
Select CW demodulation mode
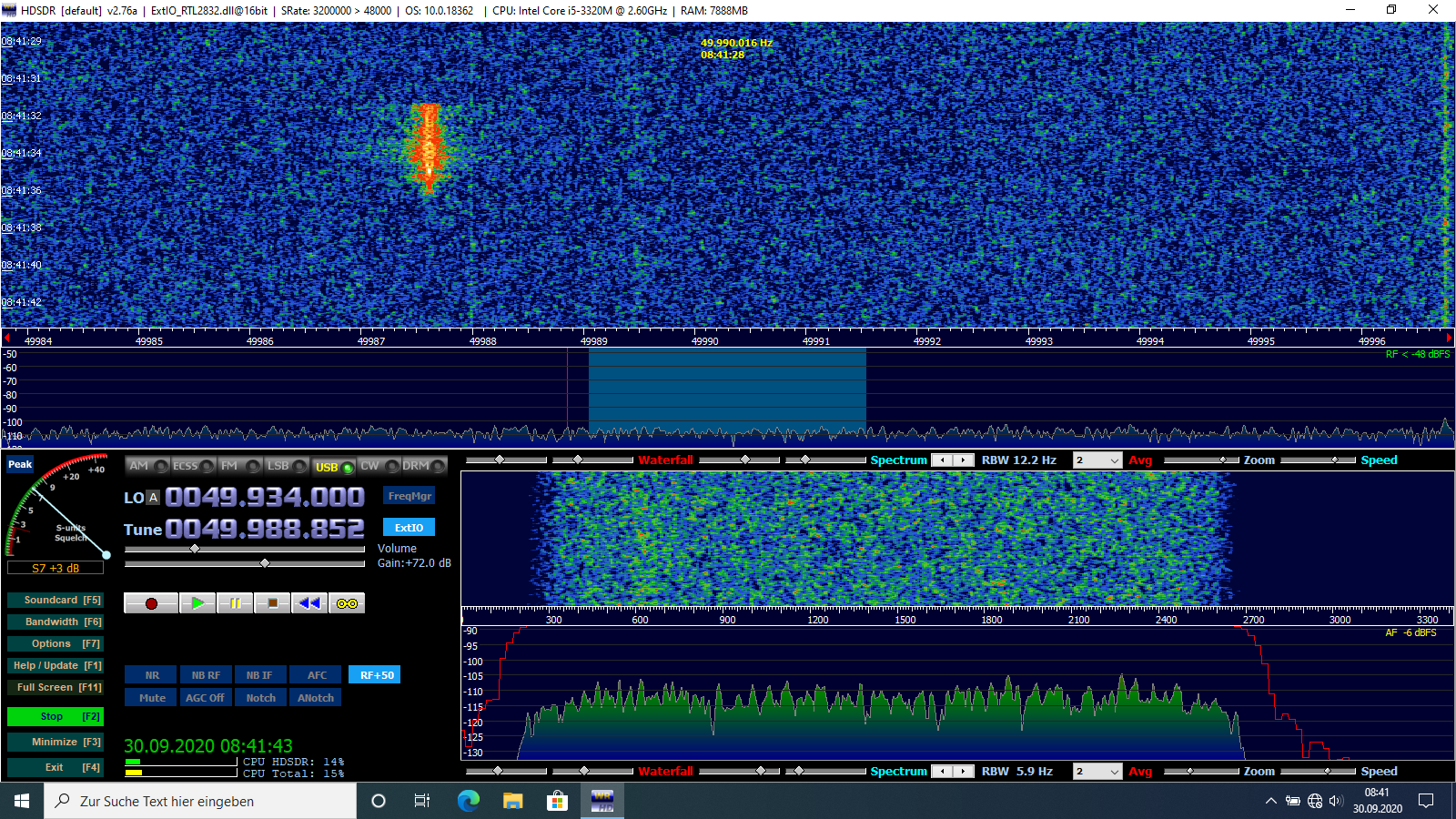coord(379,466)
